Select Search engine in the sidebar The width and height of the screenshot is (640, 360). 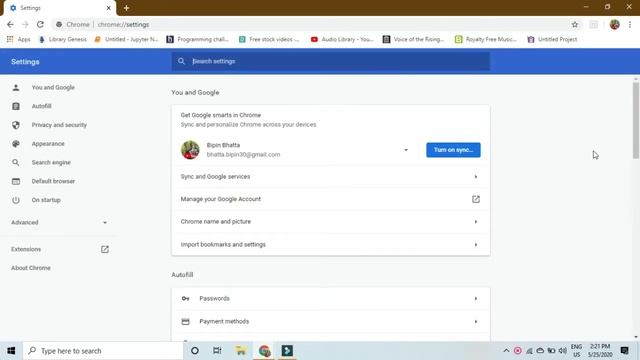point(51,162)
